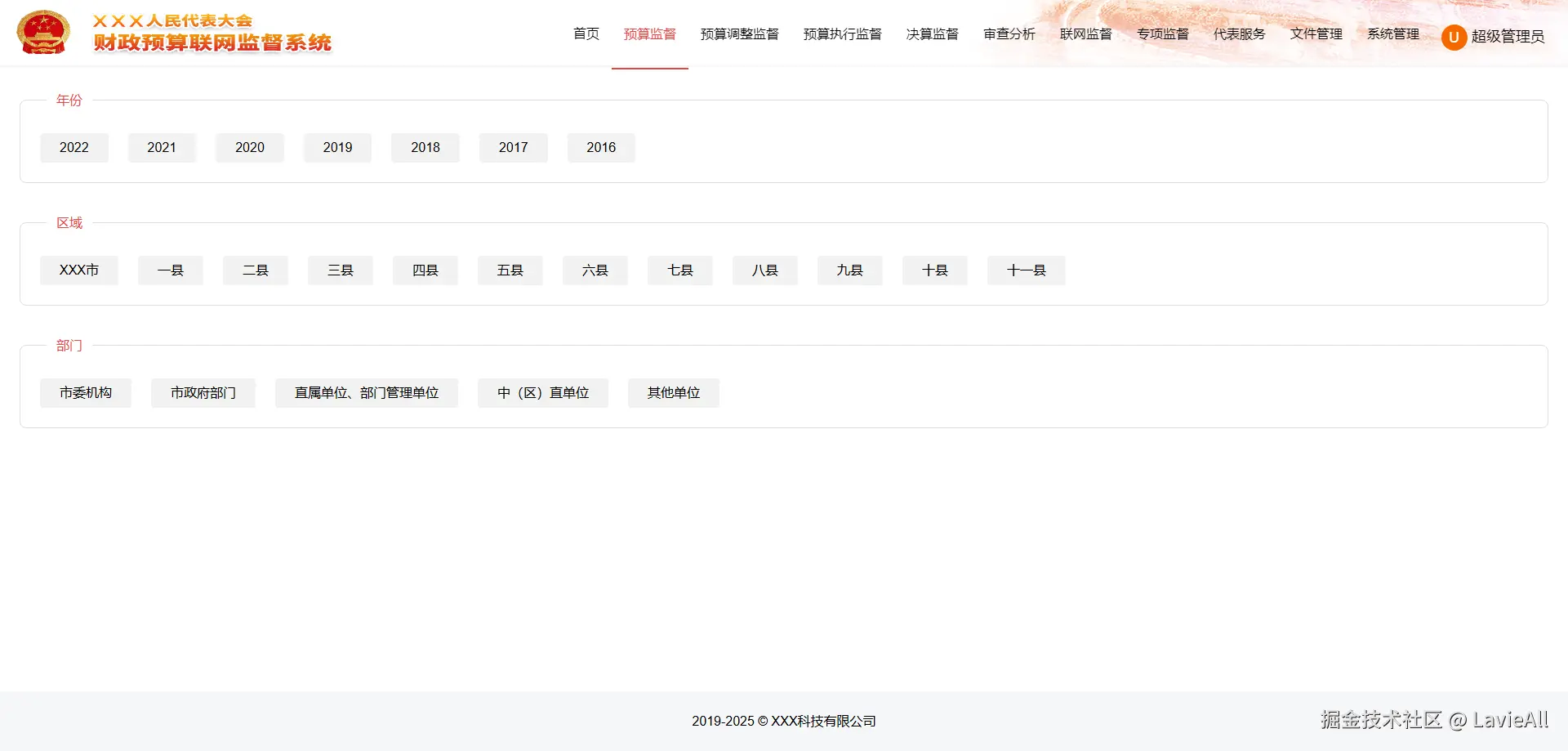The image size is (1568, 751).
Task: Open the 预算执行监督 section
Action: (x=843, y=34)
